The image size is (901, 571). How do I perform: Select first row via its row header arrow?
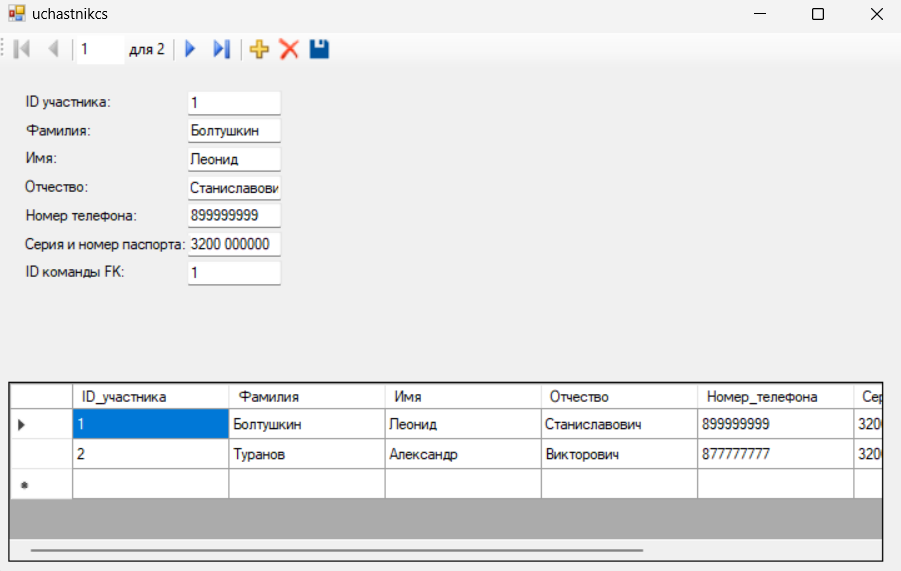pyautogui.click(x=41, y=424)
